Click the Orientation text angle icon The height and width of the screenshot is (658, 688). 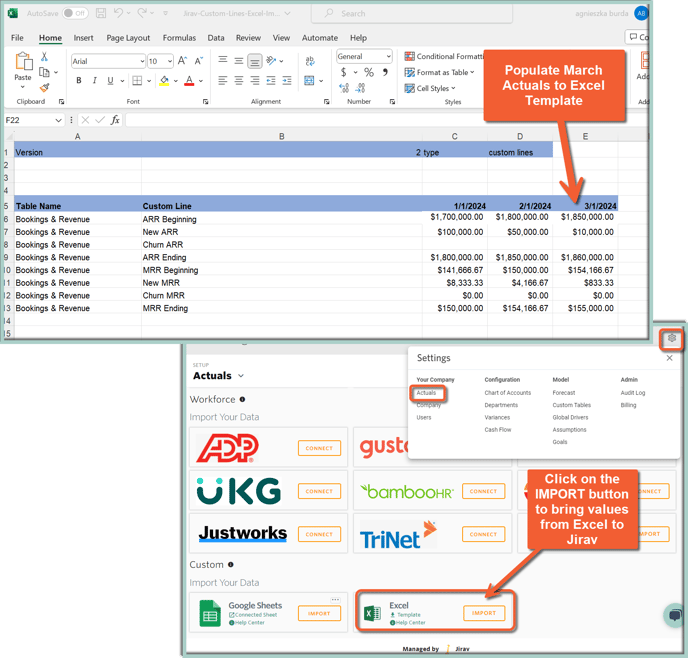click(x=271, y=61)
